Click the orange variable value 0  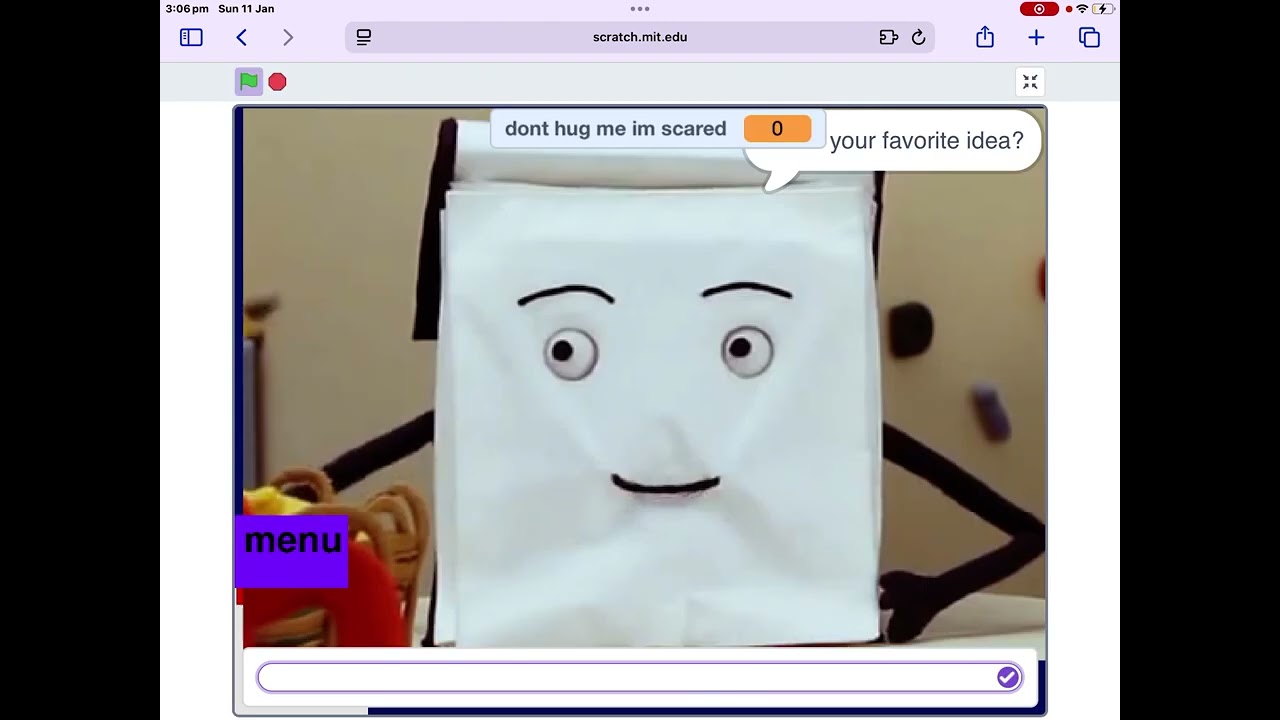point(777,129)
